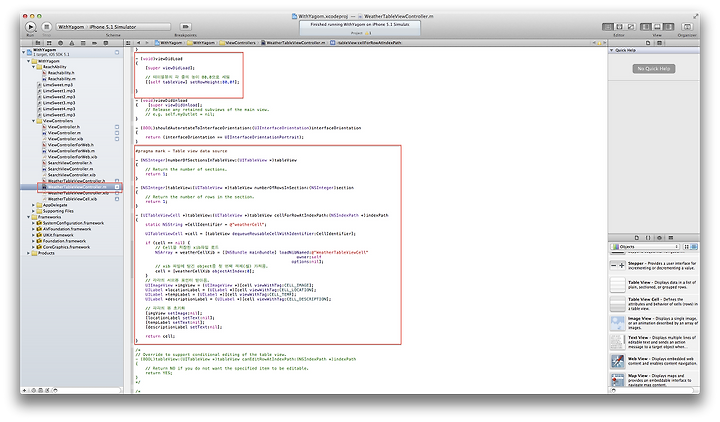This screenshot has height=422, width=720.
Task: Select the Assistant editor mode button
Action: click(x=619, y=27)
